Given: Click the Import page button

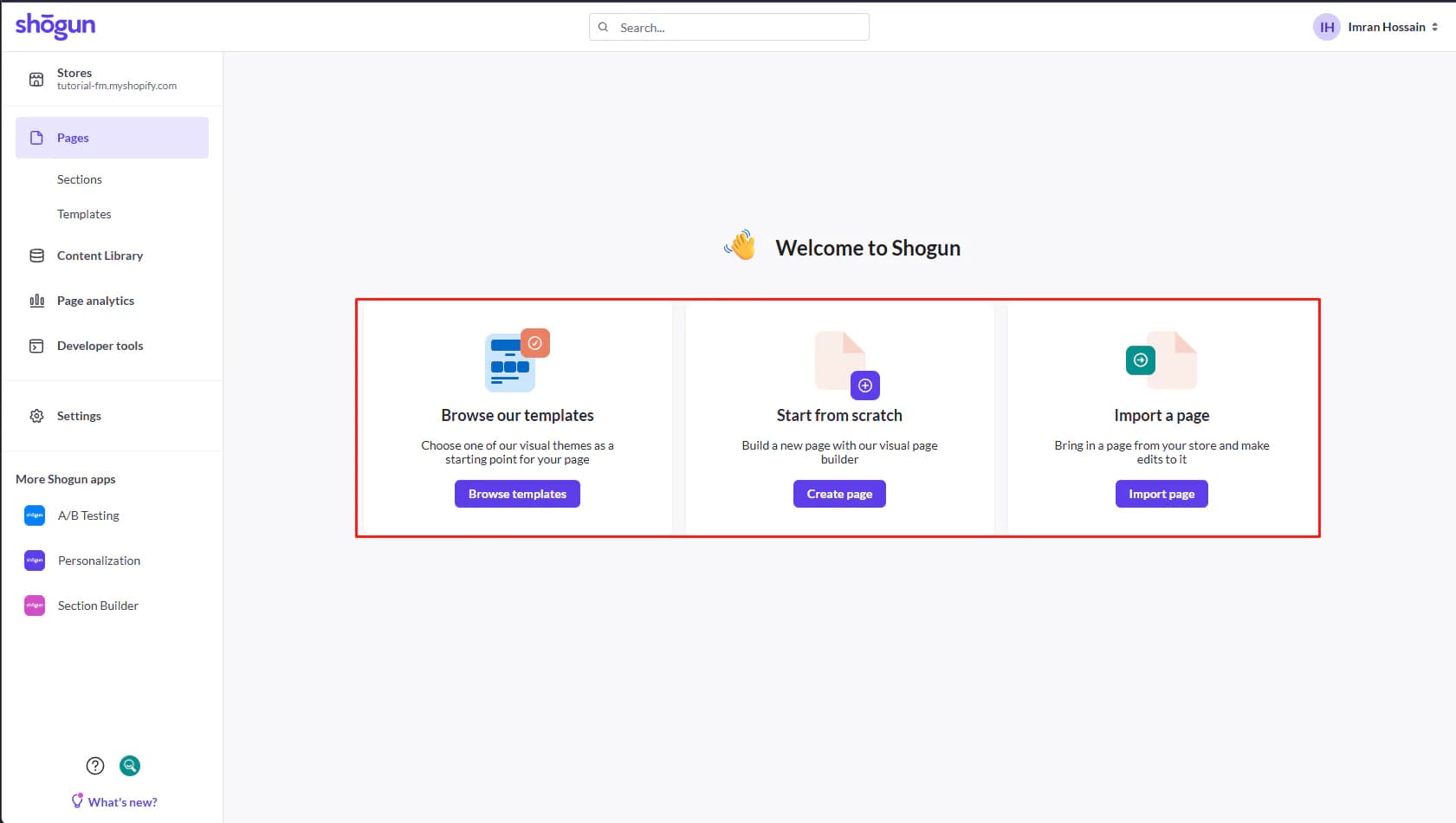Looking at the screenshot, I should coord(1162,494).
